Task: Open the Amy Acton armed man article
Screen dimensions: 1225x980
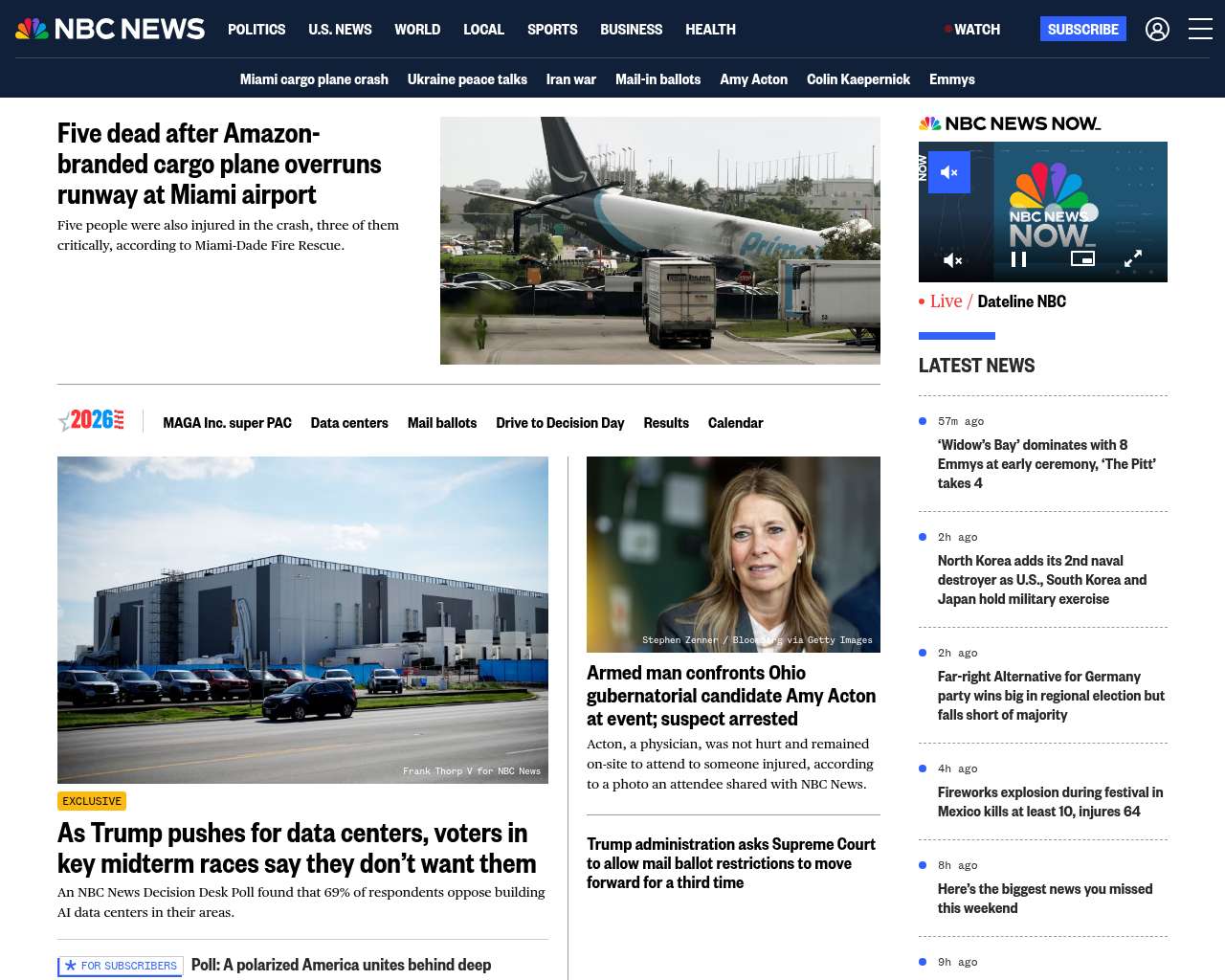Action: click(x=731, y=696)
